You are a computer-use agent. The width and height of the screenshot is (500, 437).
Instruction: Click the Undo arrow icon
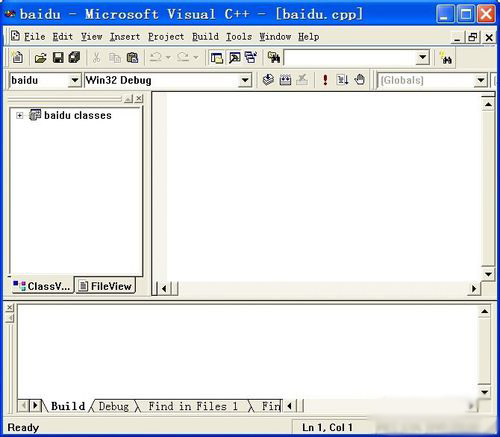click(x=155, y=57)
